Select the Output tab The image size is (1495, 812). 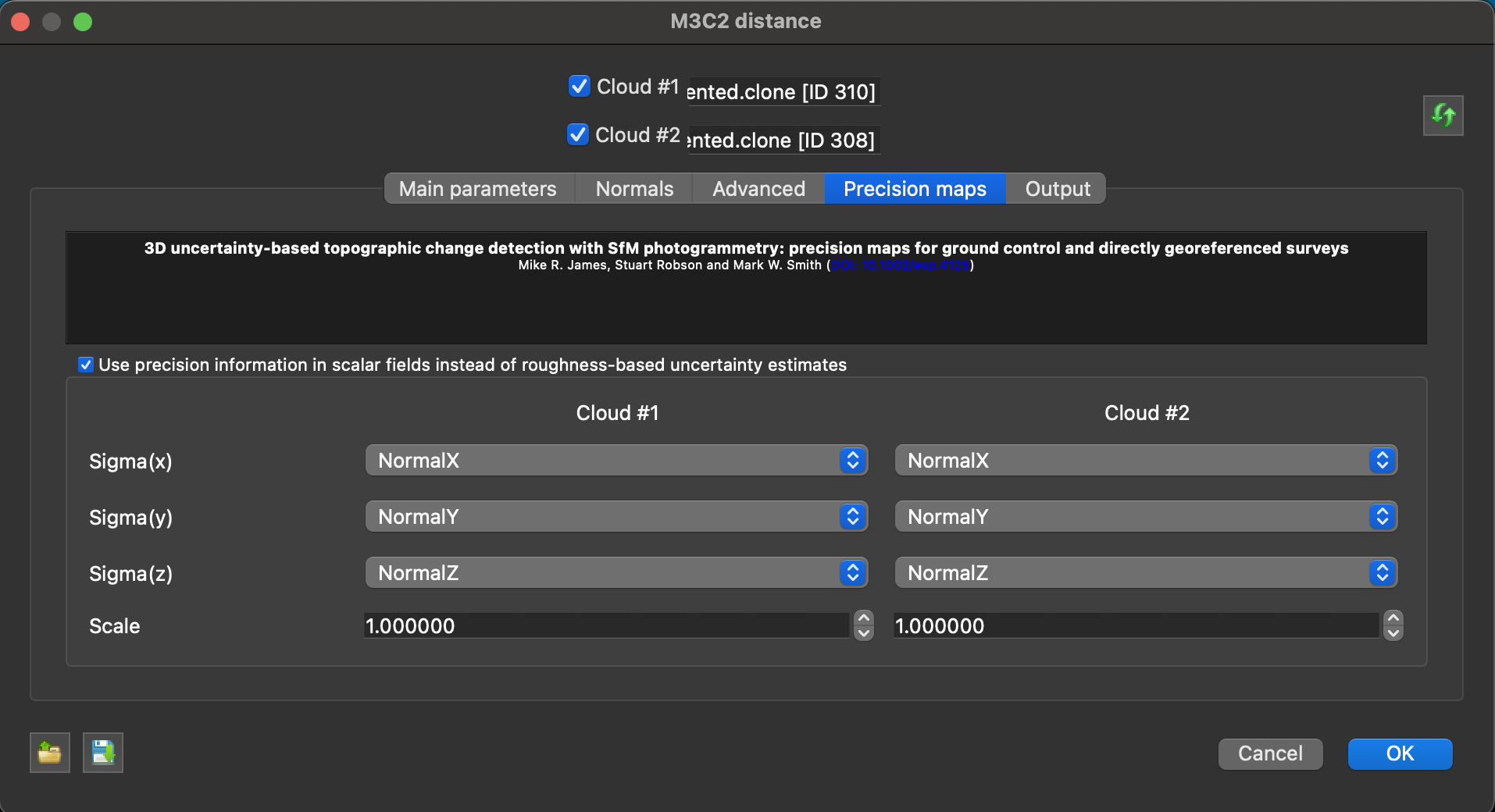coord(1057,189)
